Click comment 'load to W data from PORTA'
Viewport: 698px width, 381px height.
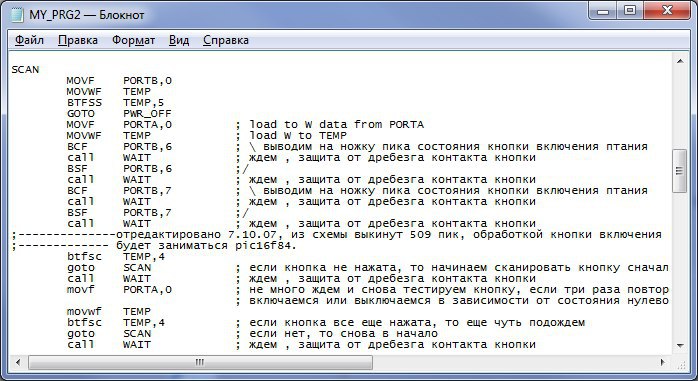337,125
